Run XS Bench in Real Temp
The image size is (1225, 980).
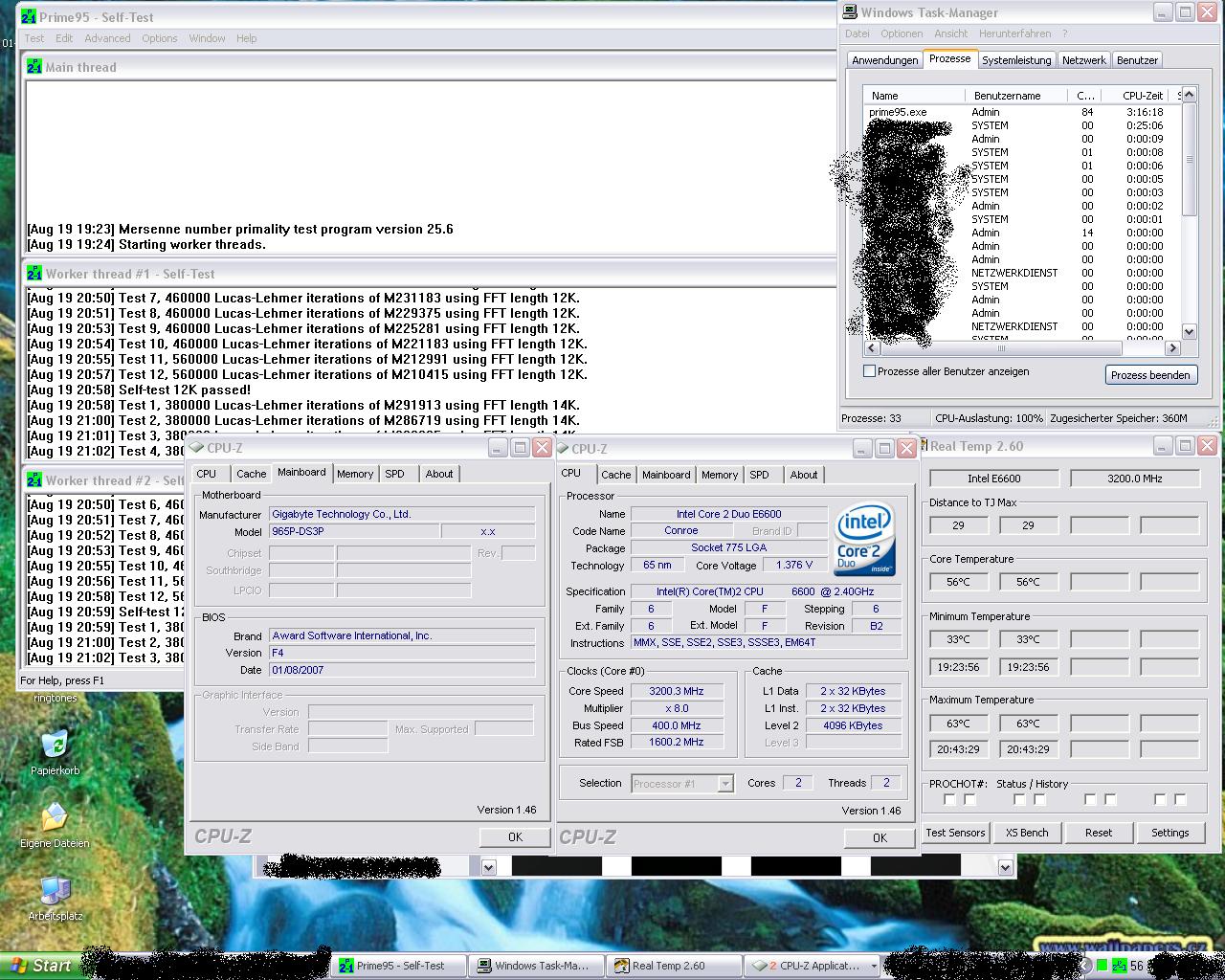tap(1027, 833)
